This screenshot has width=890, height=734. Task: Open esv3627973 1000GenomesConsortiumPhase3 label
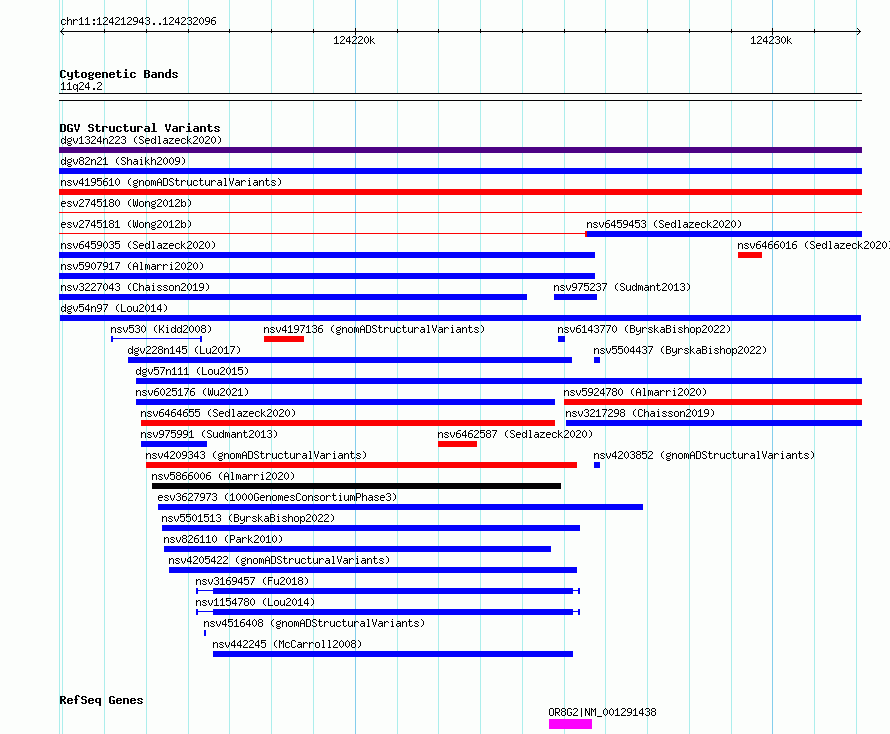click(278, 497)
